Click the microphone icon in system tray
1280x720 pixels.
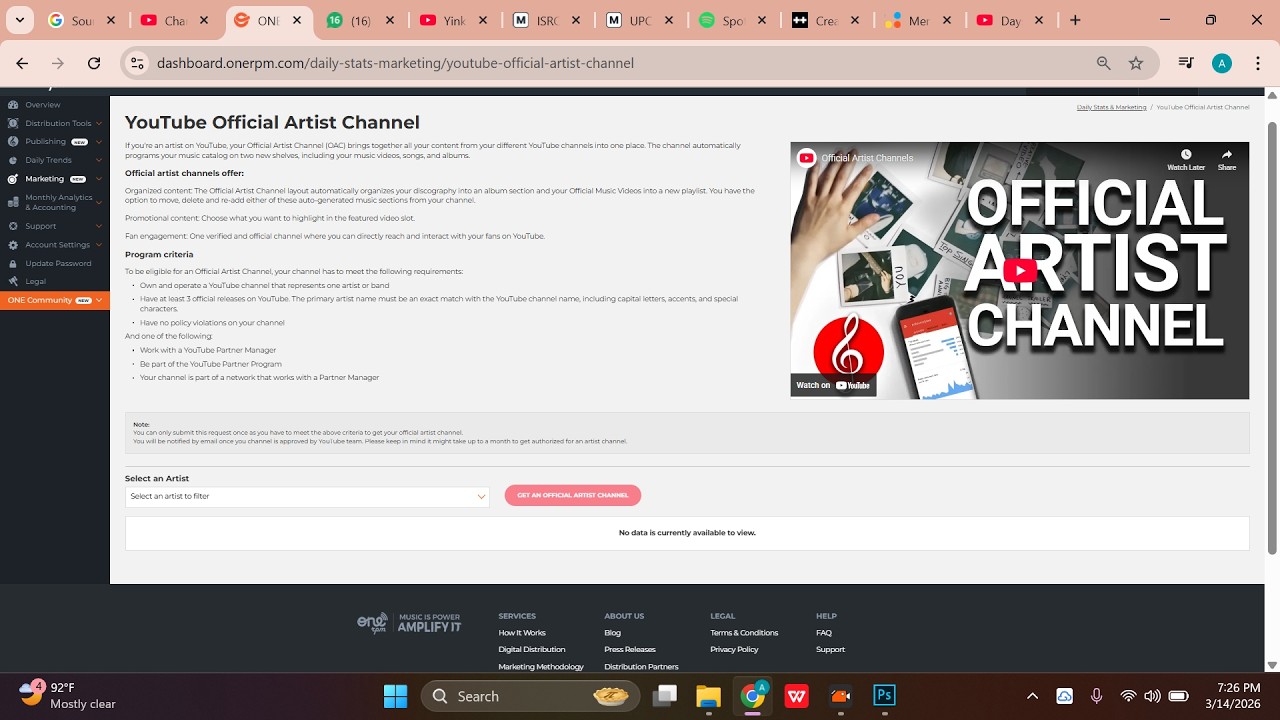[1097, 696]
